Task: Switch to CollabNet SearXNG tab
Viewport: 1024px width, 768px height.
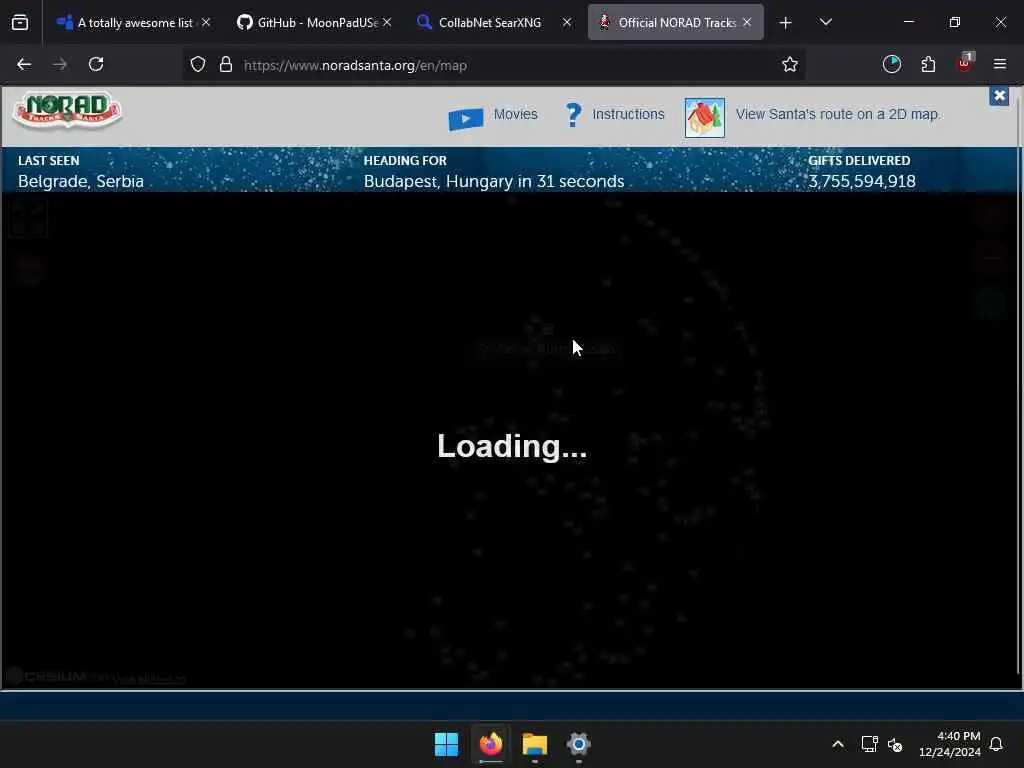Action: pyautogui.click(x=495, y=22)
